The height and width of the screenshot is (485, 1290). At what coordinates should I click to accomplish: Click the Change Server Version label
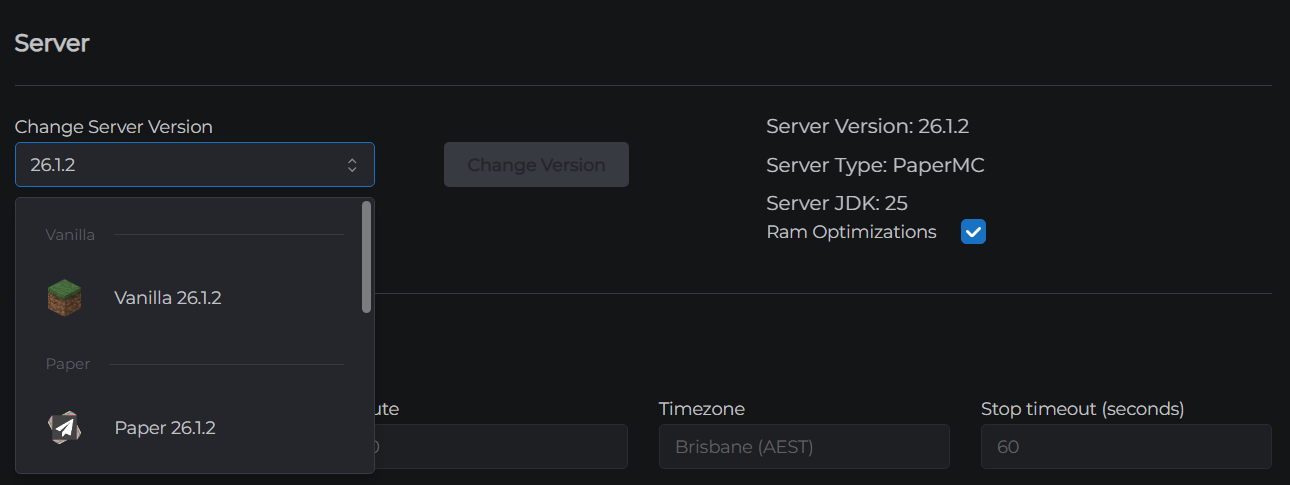(x=114, y=127)
